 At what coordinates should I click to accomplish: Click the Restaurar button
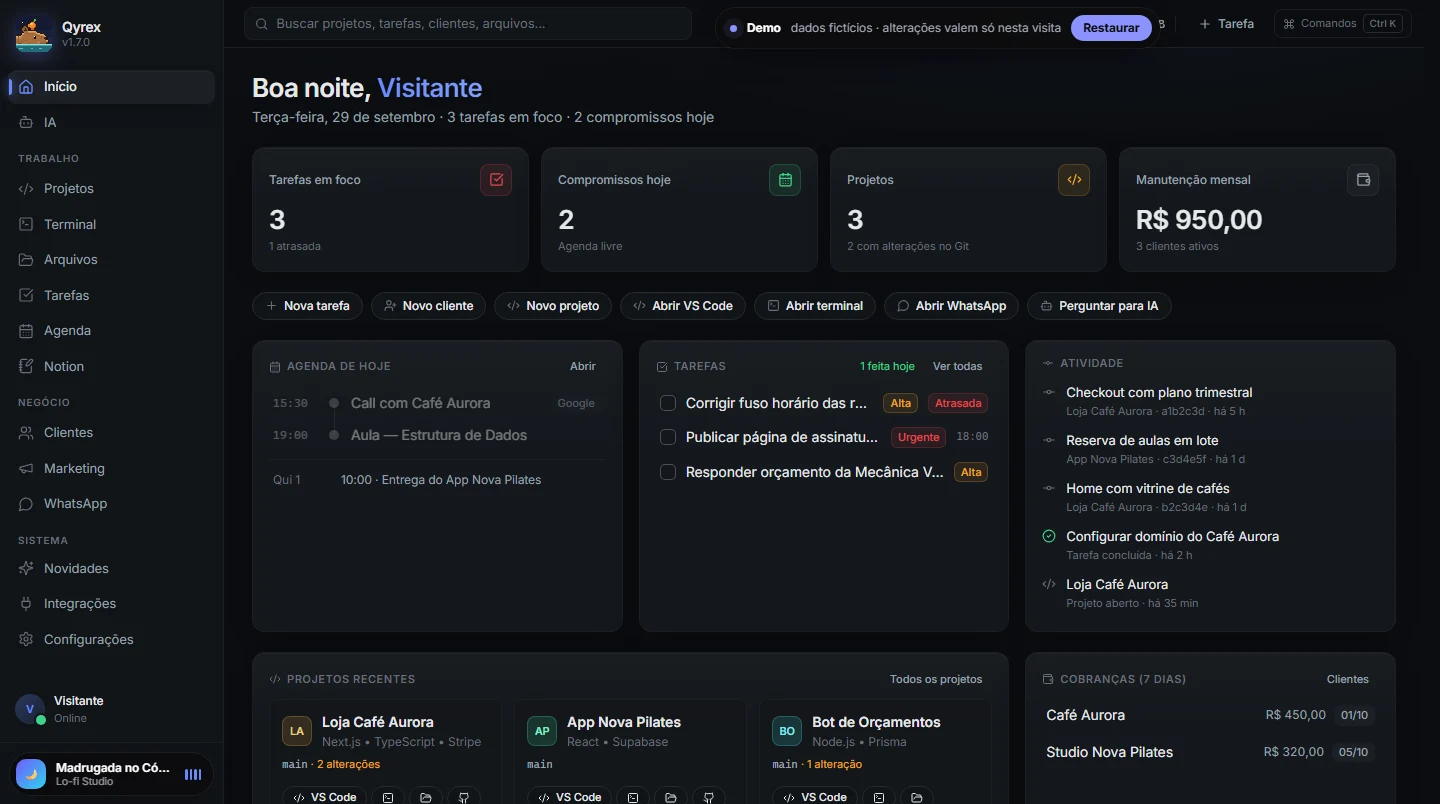[x=1111, y=28]
